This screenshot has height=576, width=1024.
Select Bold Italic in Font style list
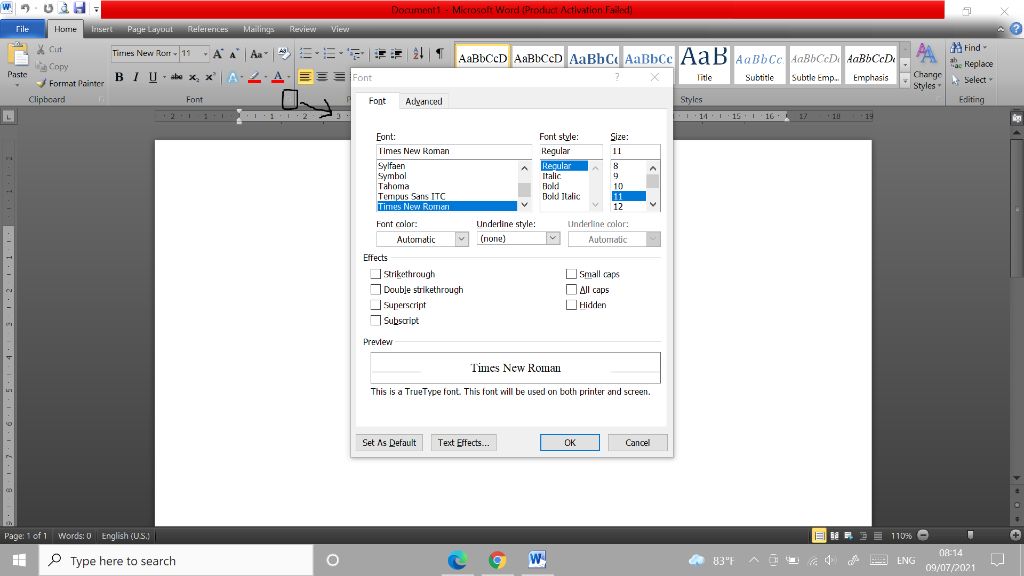pyautogui.click(x=561, y=197)
